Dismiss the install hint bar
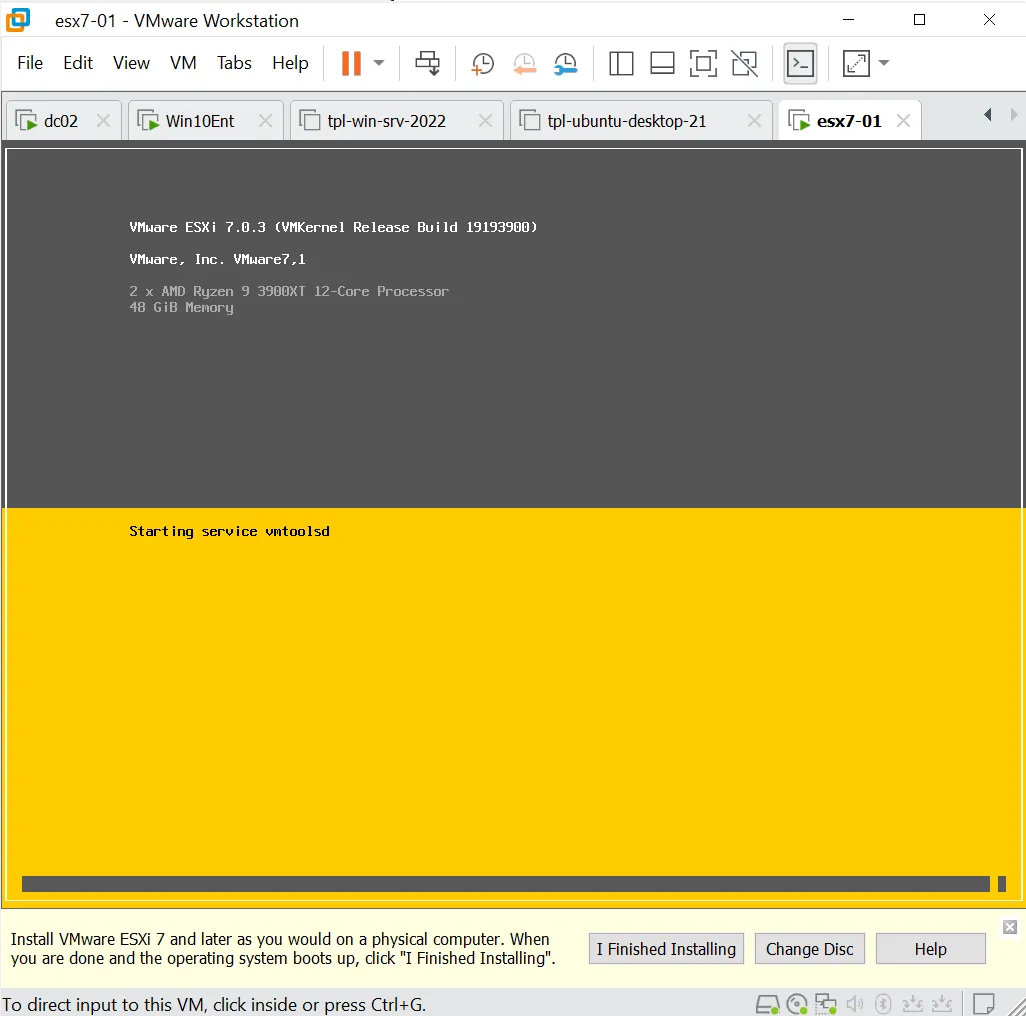The width and height of the screenshot is (1026, 1016). pyautogui.click(x=1010, y=926)
